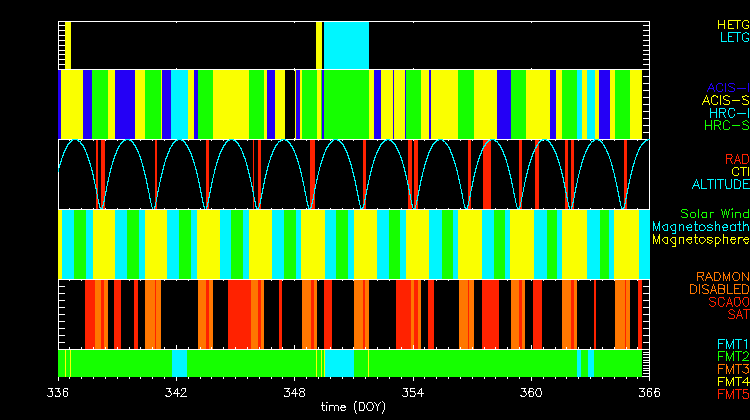Image resolution: width=750 pixels, height=420 pixels.
Task: Click the large cyan LETG block in top panel
Action: (x=346, y=45)
